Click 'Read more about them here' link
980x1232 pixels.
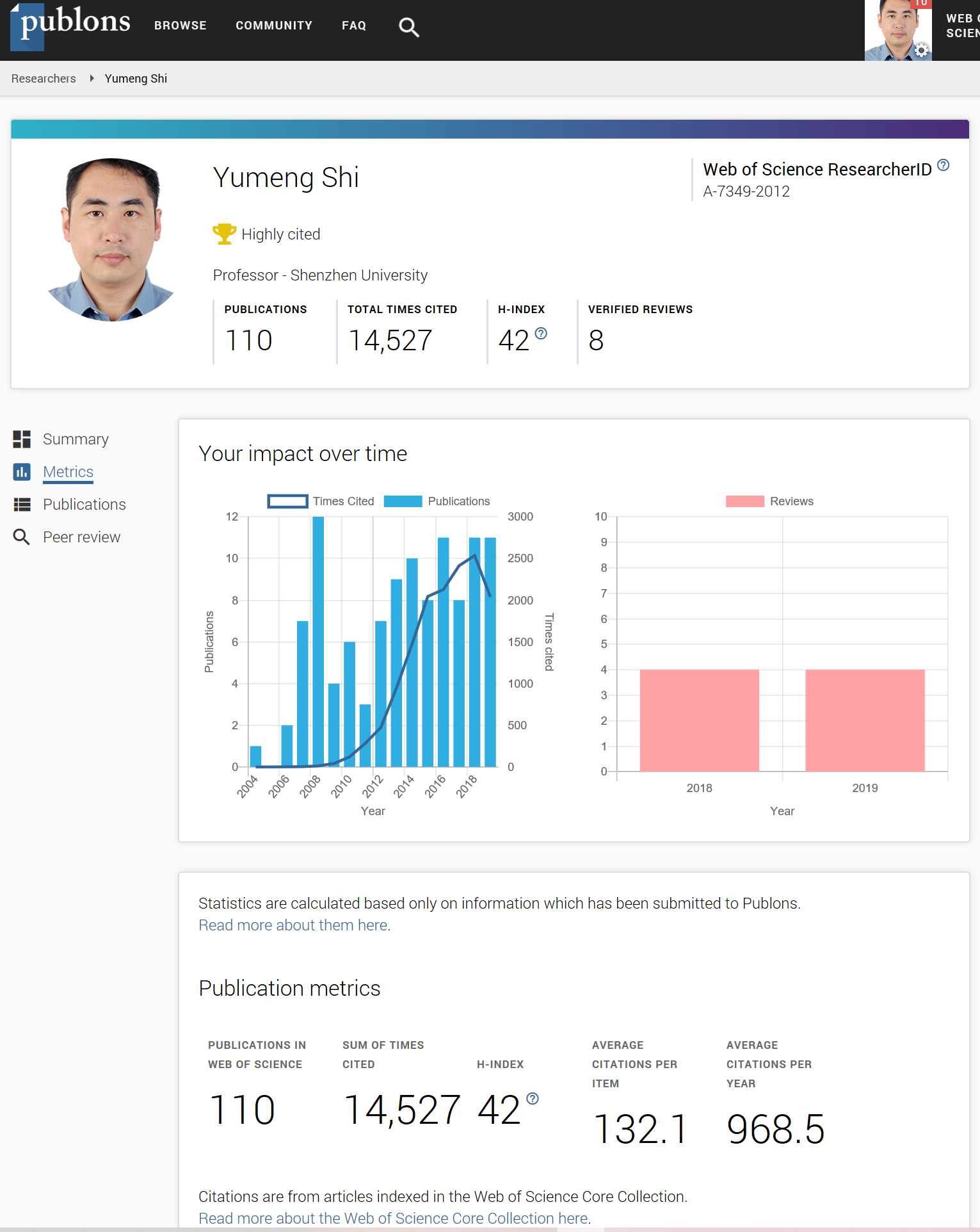click(x=293, y=925)
